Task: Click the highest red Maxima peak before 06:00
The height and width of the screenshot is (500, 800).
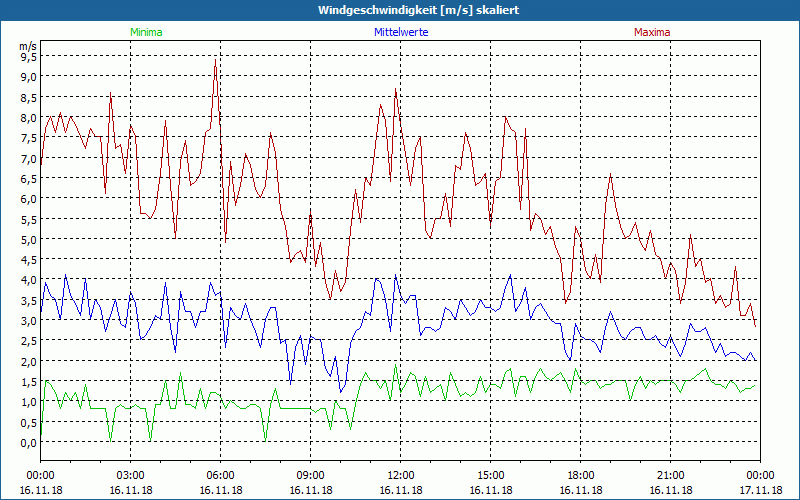Action: [215, 64]
